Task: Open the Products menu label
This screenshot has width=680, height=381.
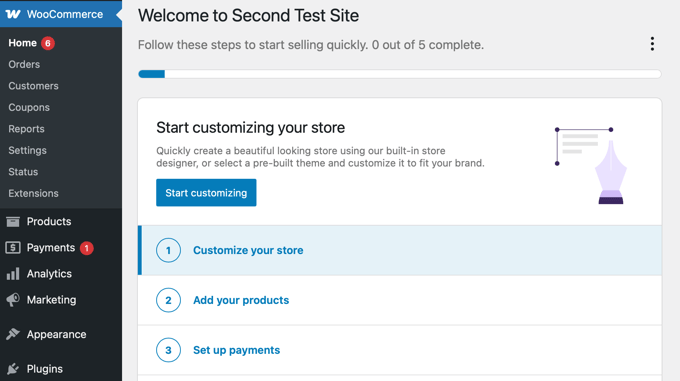Action: (x=49, y=221)
